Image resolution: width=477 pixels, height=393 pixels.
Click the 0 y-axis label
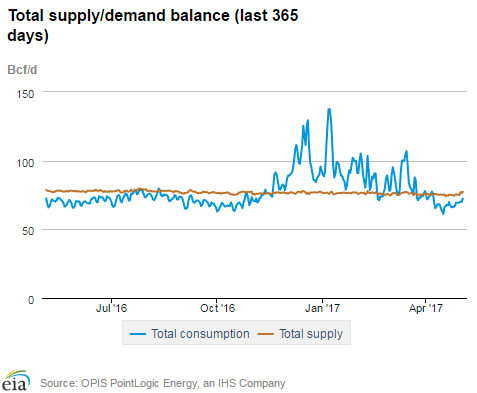(x=31, y=300)
